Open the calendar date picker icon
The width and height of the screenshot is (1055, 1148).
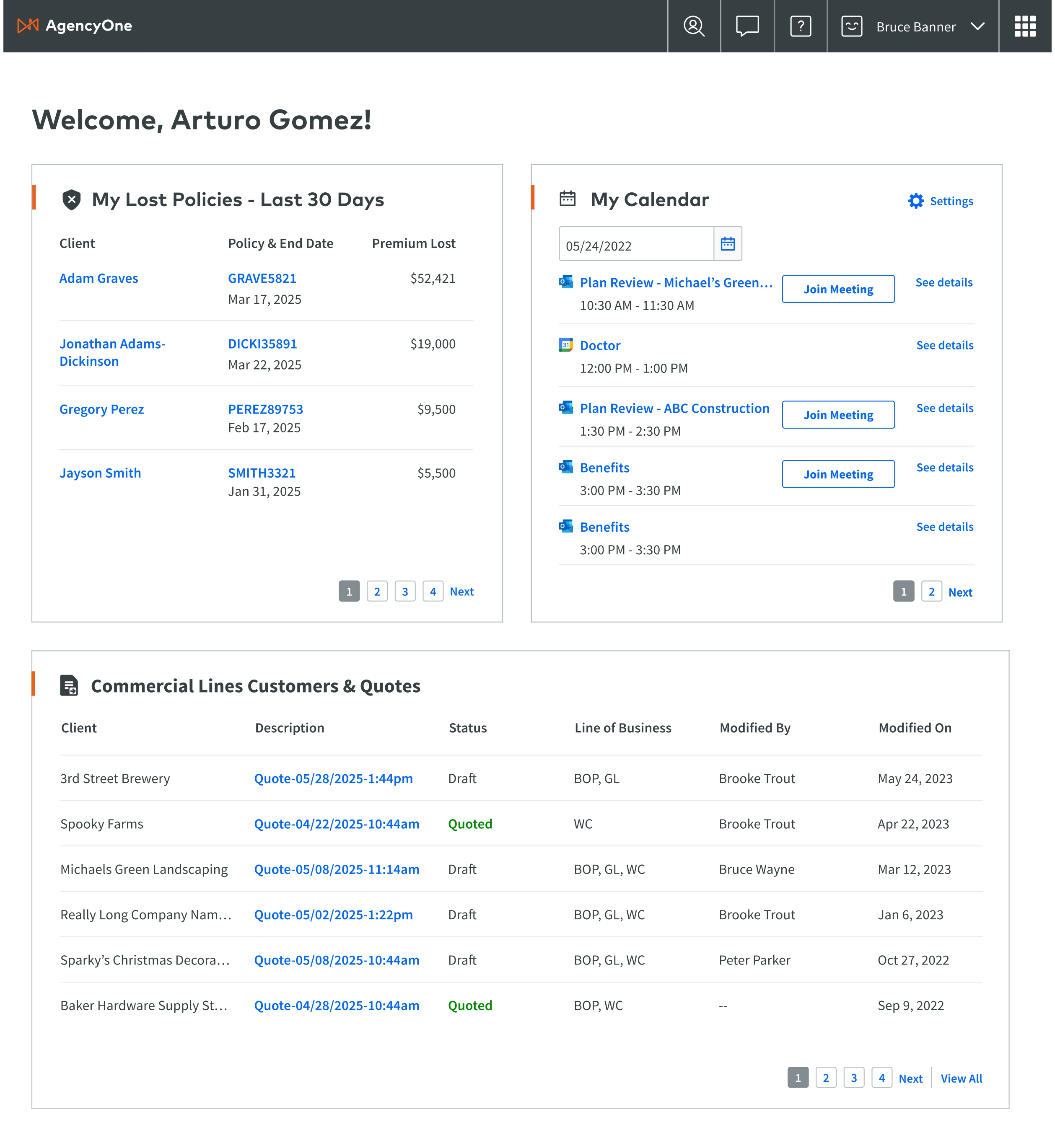click(727, 244)
